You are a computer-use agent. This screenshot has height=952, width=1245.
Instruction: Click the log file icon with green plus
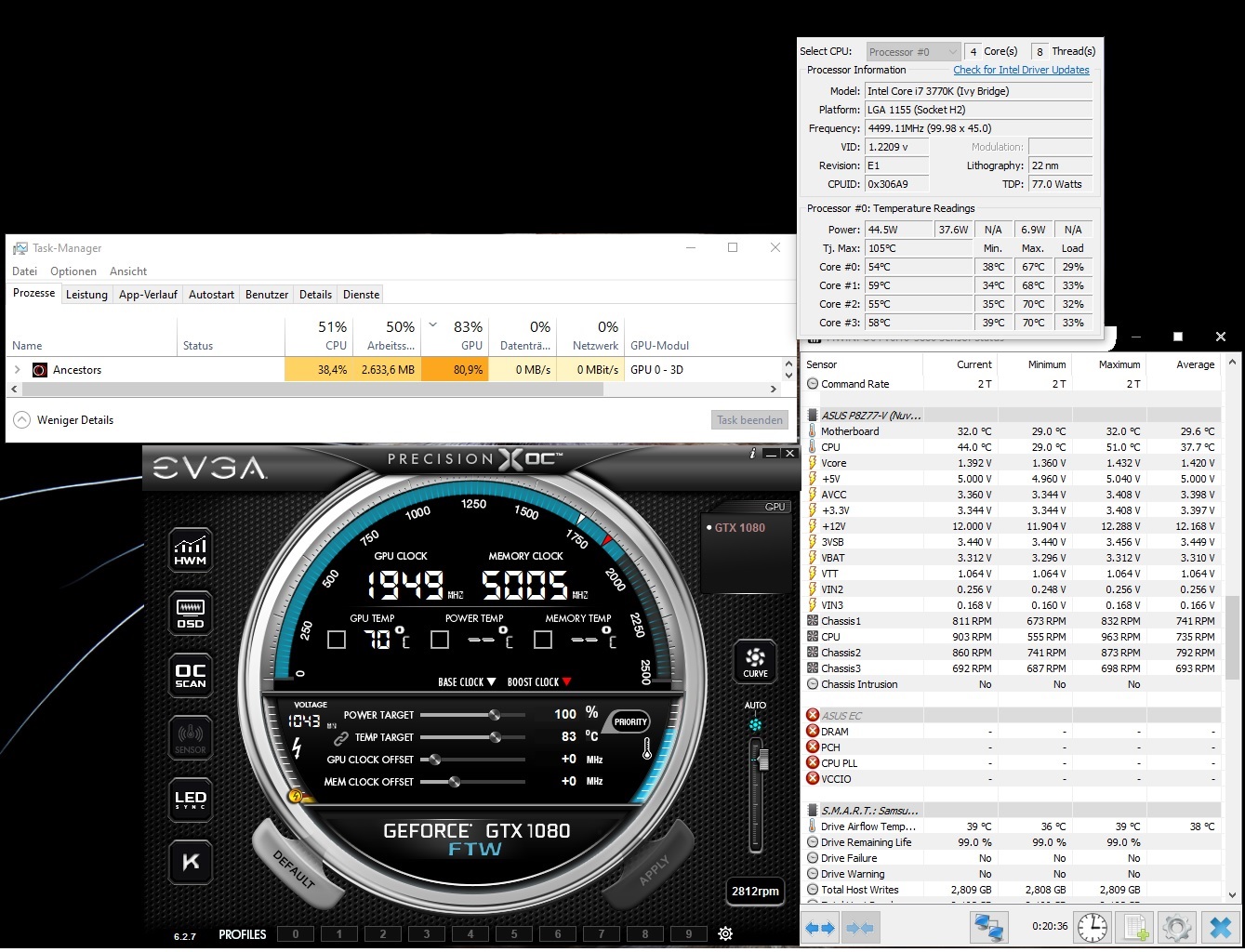1135,927
